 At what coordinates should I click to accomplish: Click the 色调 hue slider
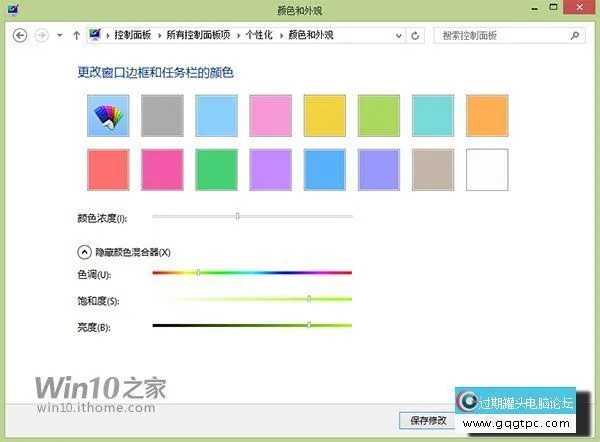(x=252, y=272)
